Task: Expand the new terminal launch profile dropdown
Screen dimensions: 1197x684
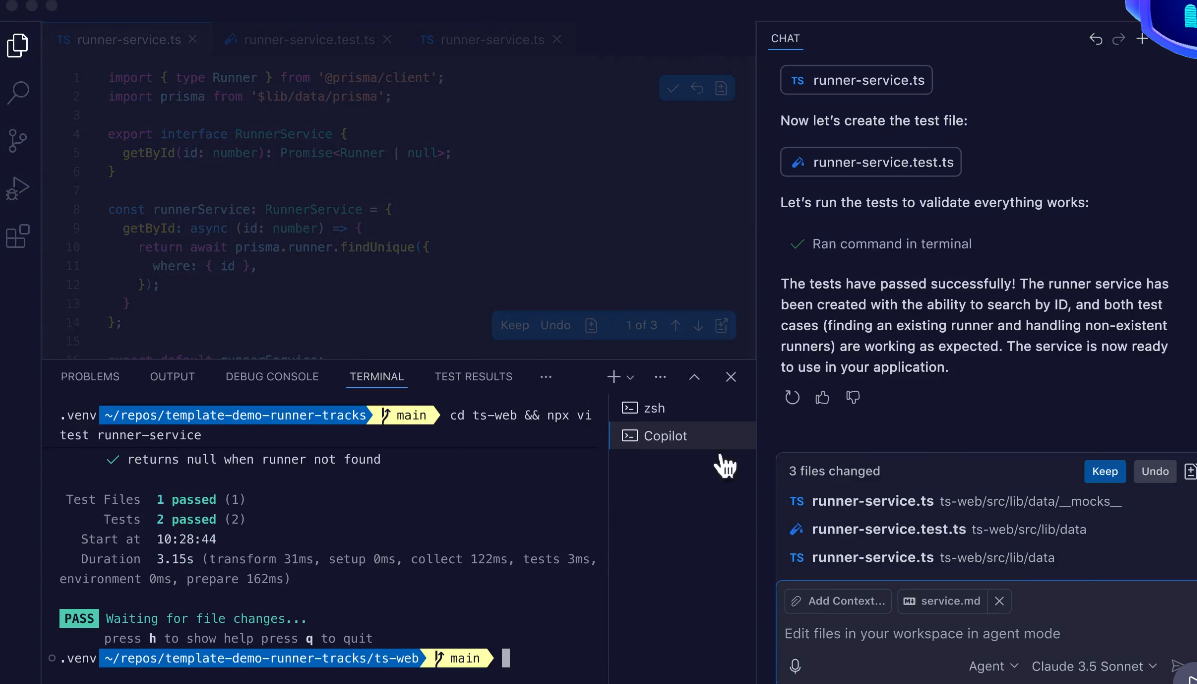Action: click(630, 378)
